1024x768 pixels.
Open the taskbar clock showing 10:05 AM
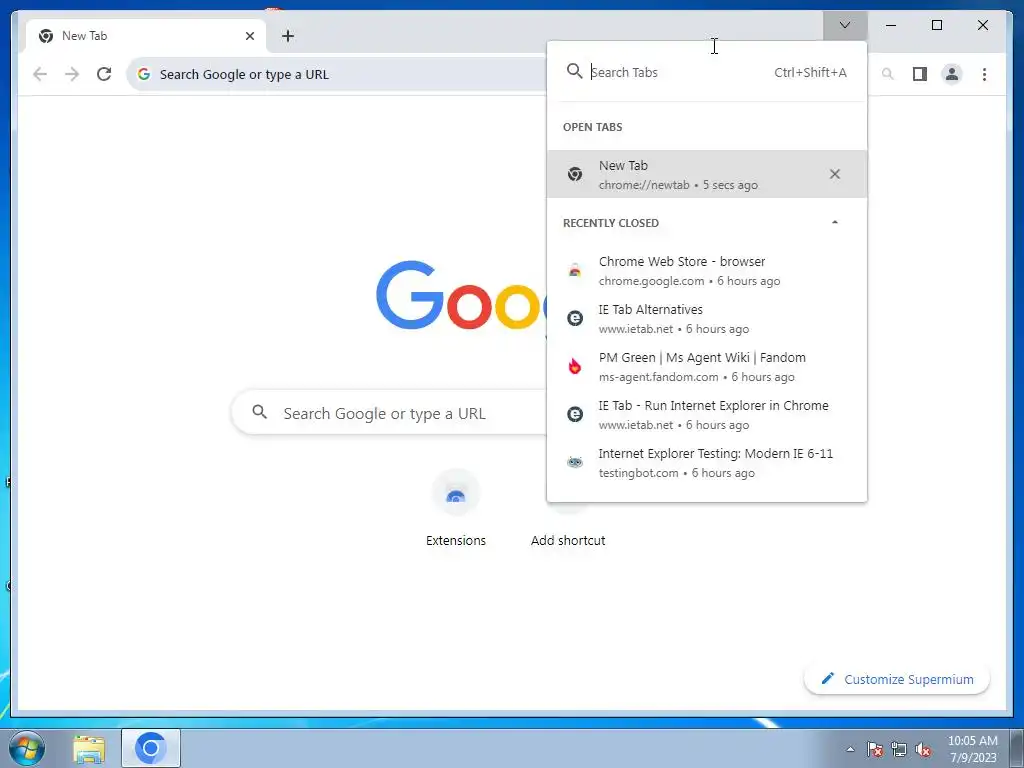coord(973,749)
